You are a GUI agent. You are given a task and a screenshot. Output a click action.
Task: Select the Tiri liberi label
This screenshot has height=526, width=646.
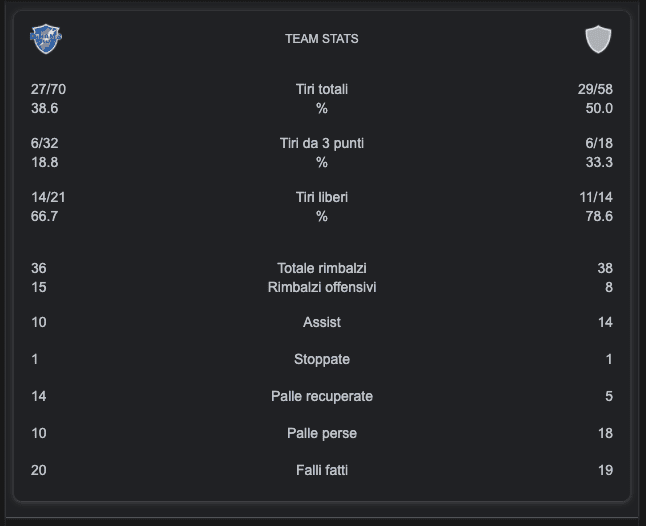coord(322,197)
